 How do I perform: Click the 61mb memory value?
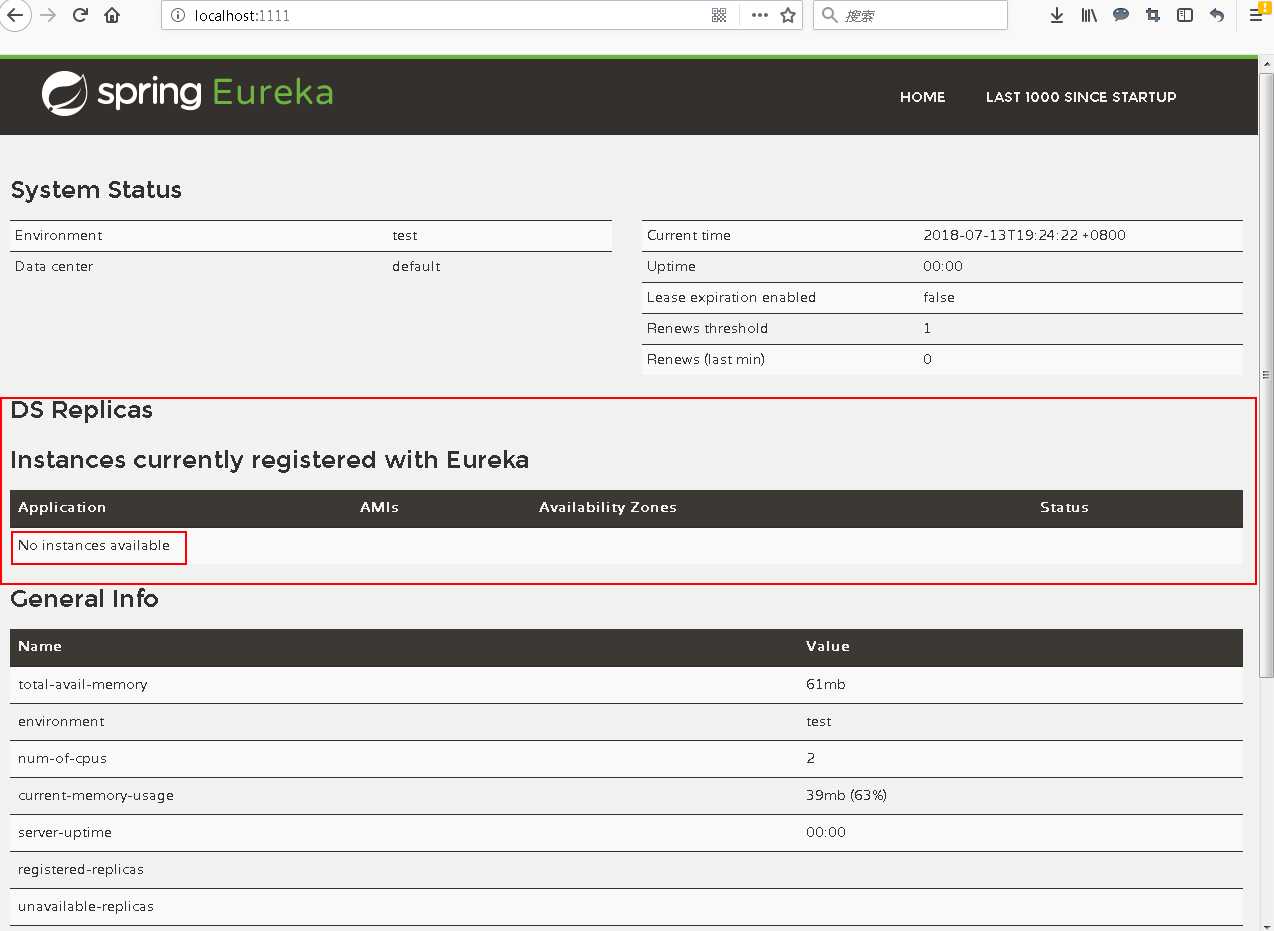click(826, 685)
